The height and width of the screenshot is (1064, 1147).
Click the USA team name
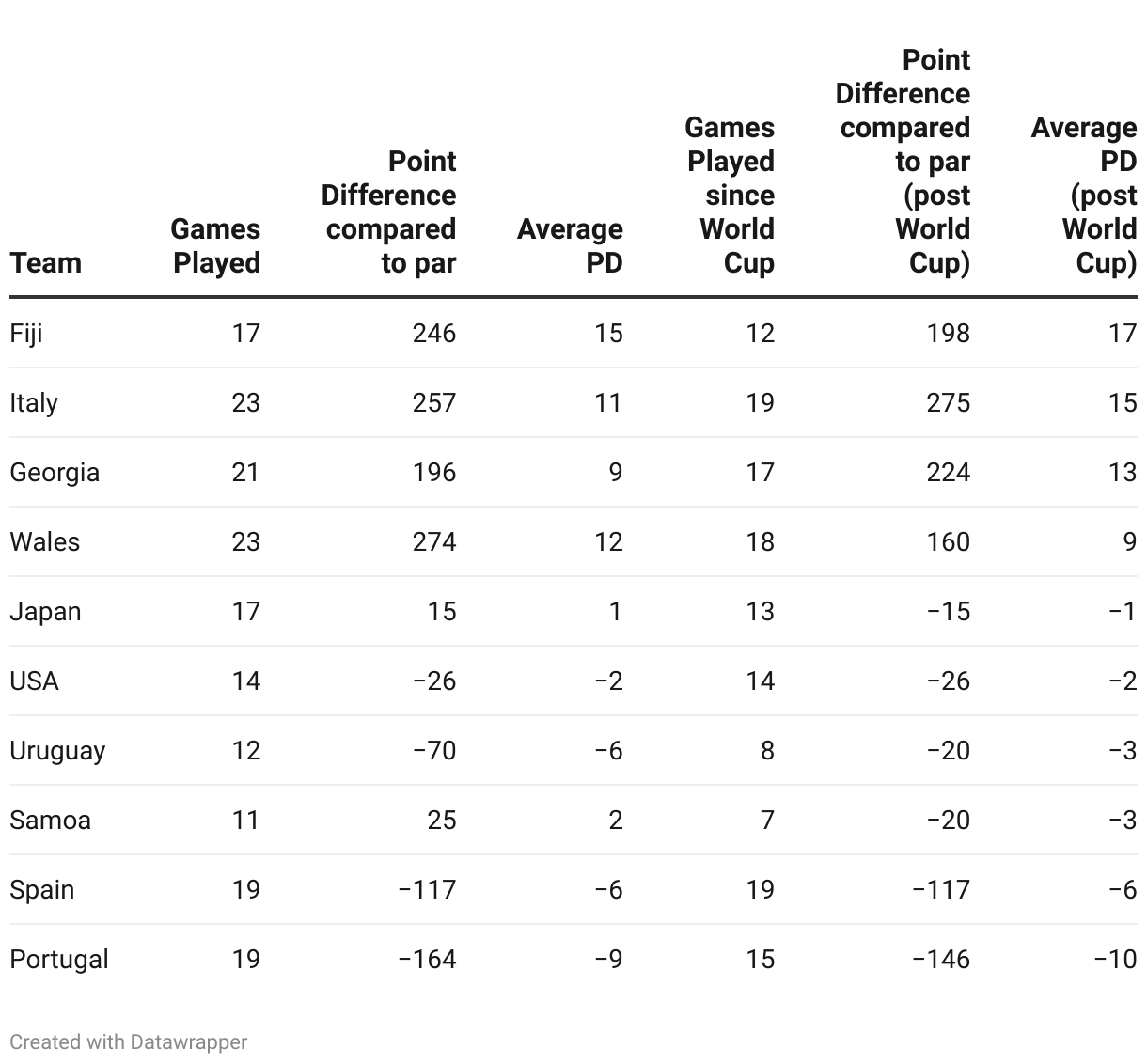point(34,681)
